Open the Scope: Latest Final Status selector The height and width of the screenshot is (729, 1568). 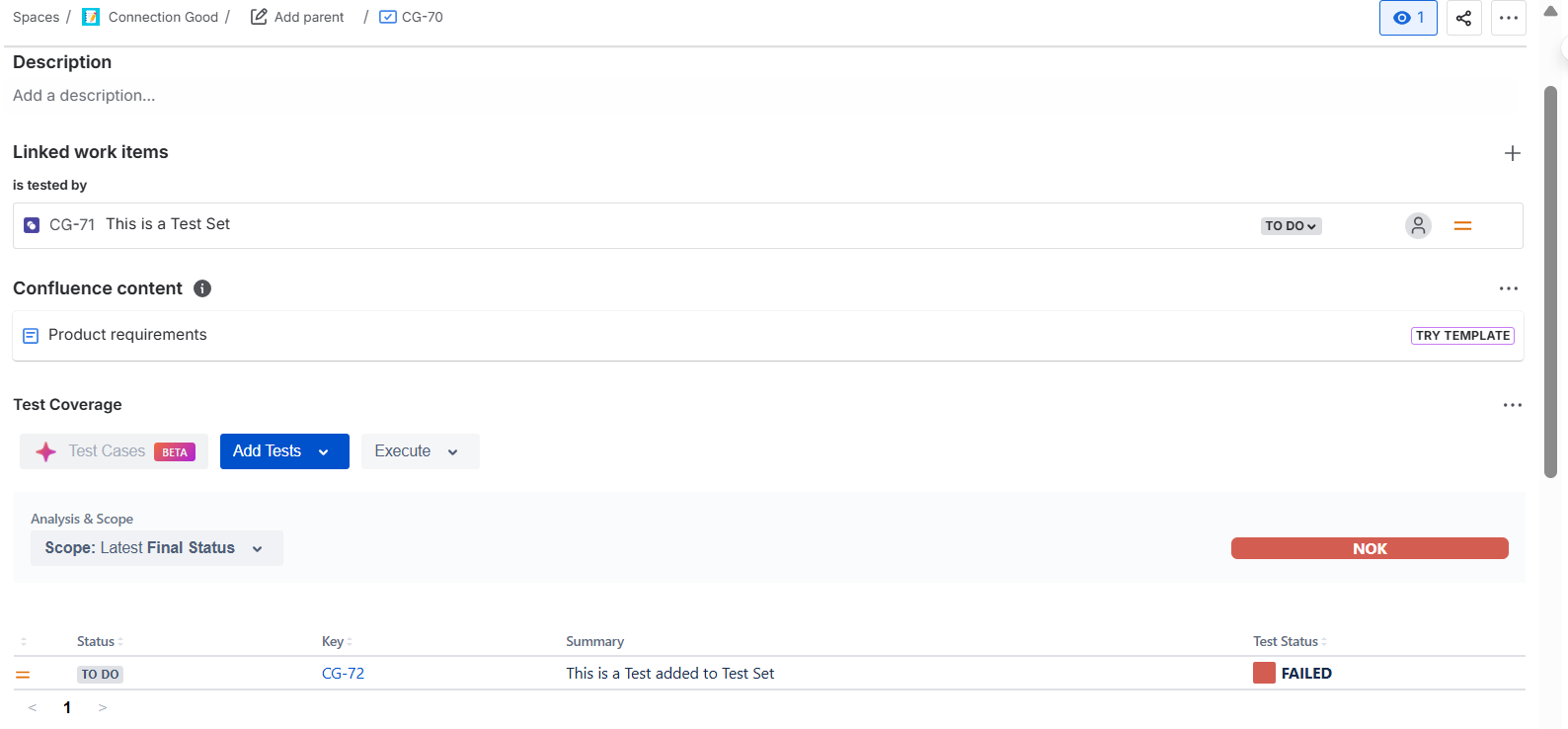156,548
